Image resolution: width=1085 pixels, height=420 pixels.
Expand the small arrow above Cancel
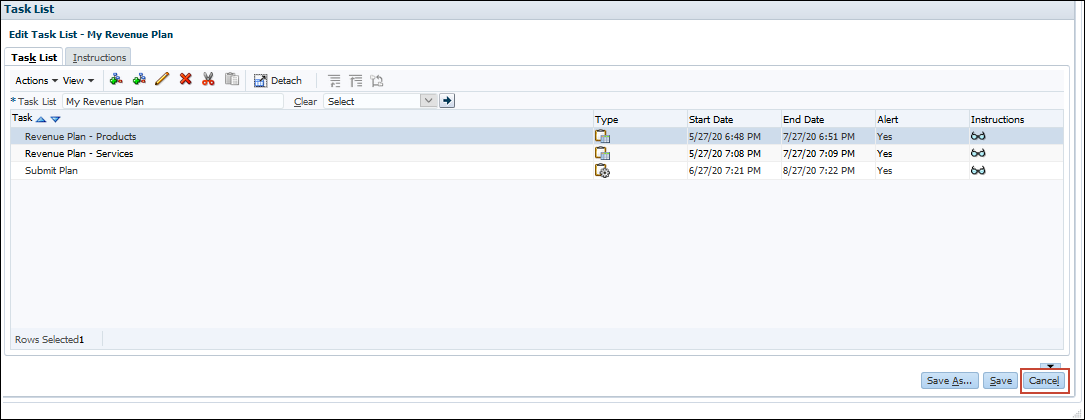(1050, 367)
